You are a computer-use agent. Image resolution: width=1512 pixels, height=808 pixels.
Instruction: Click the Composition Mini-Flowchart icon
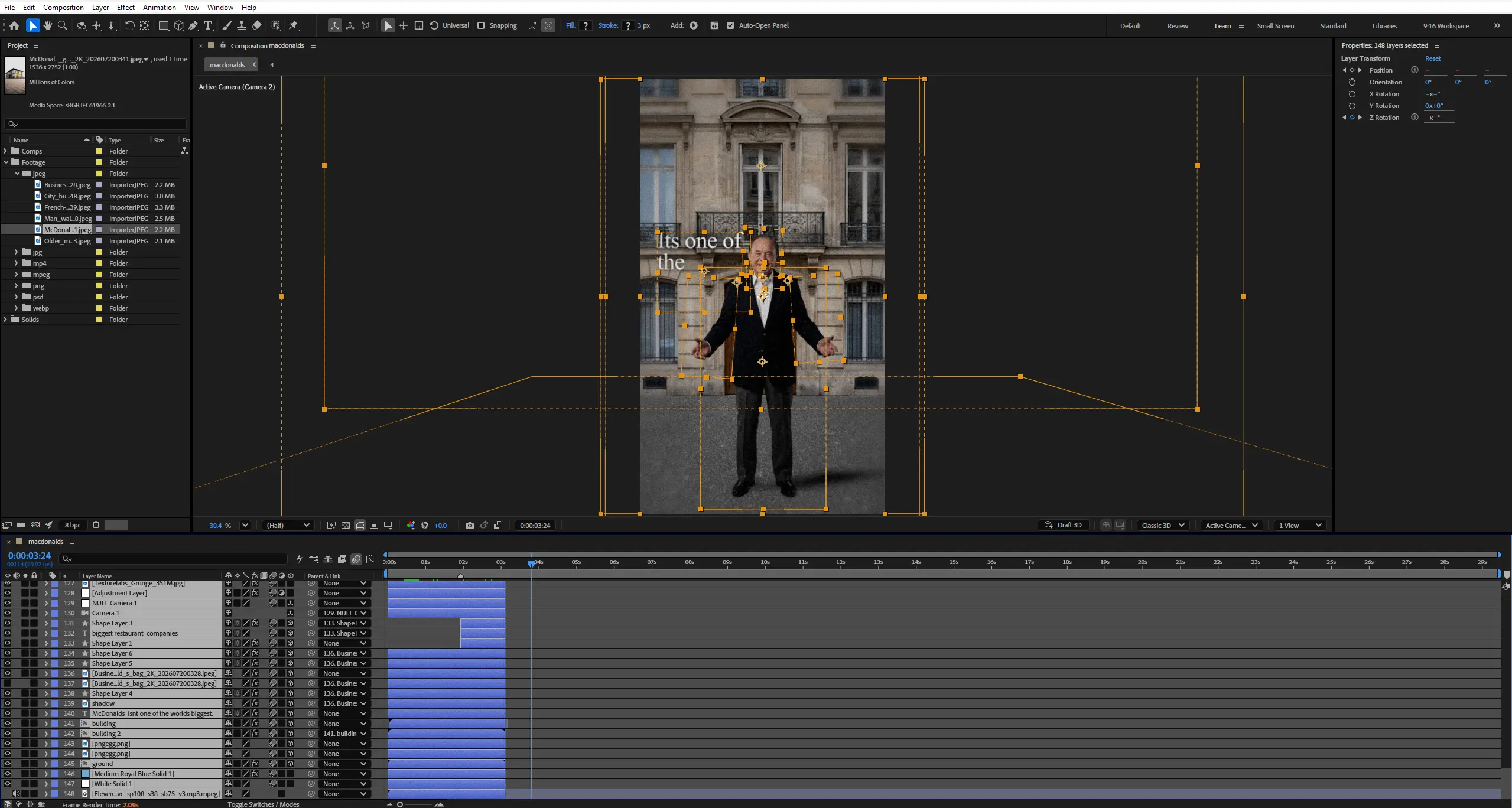coord(314,559)
